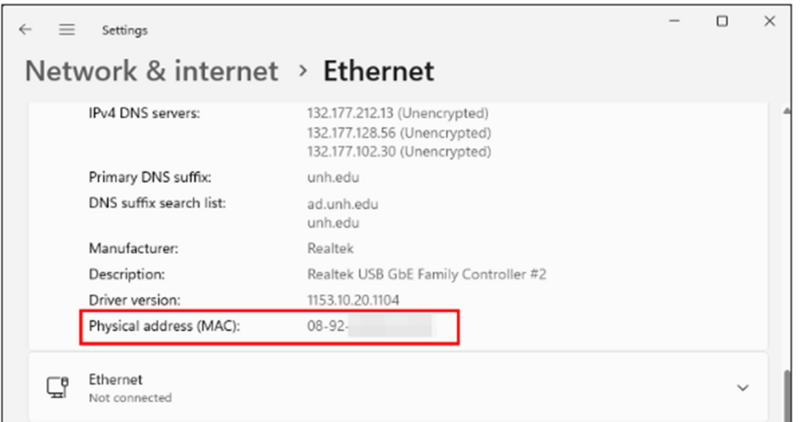Maximize the Settings window
This screenshot has width=800, height=422.
click(722, 21)
